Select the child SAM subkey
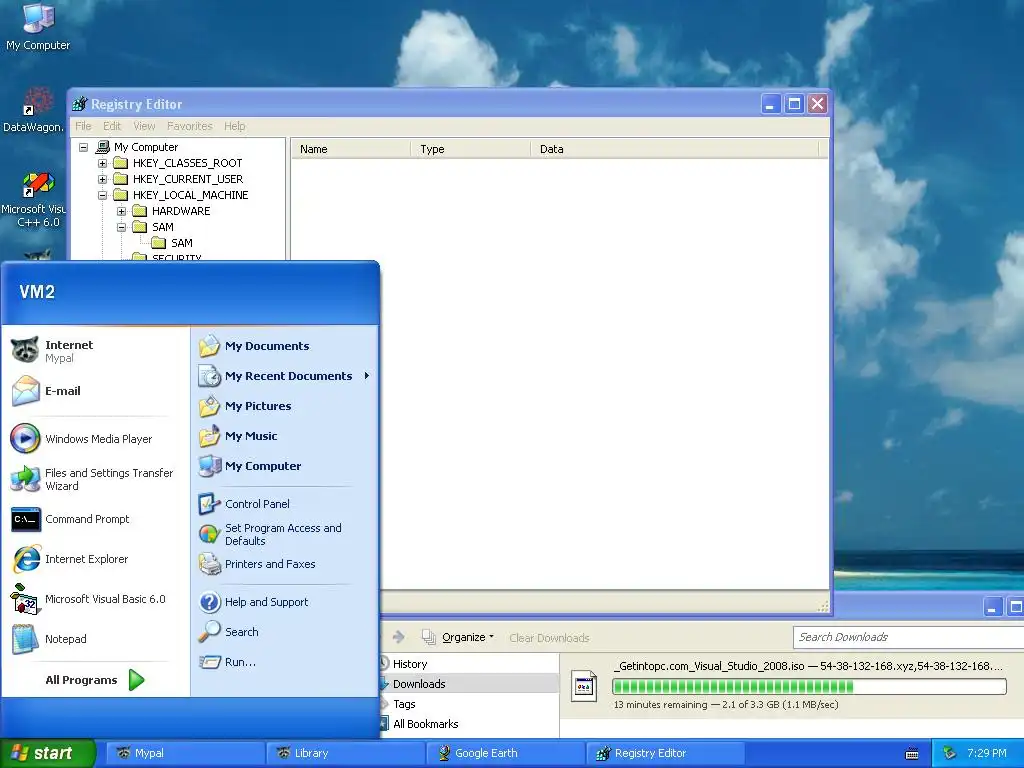1024x768 pixels. [181, 243]
